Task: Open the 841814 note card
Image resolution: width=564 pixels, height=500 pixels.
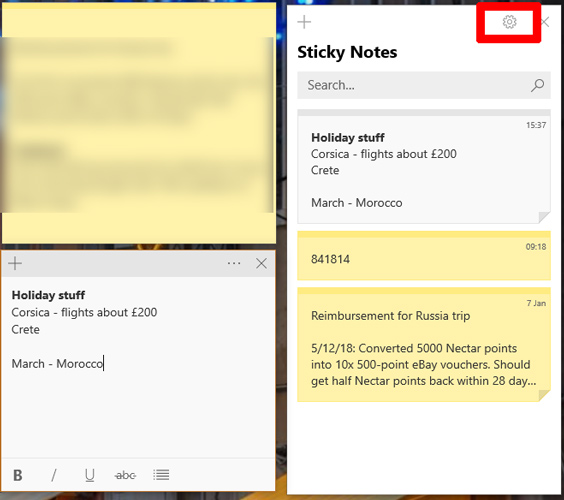Action: 424,255
